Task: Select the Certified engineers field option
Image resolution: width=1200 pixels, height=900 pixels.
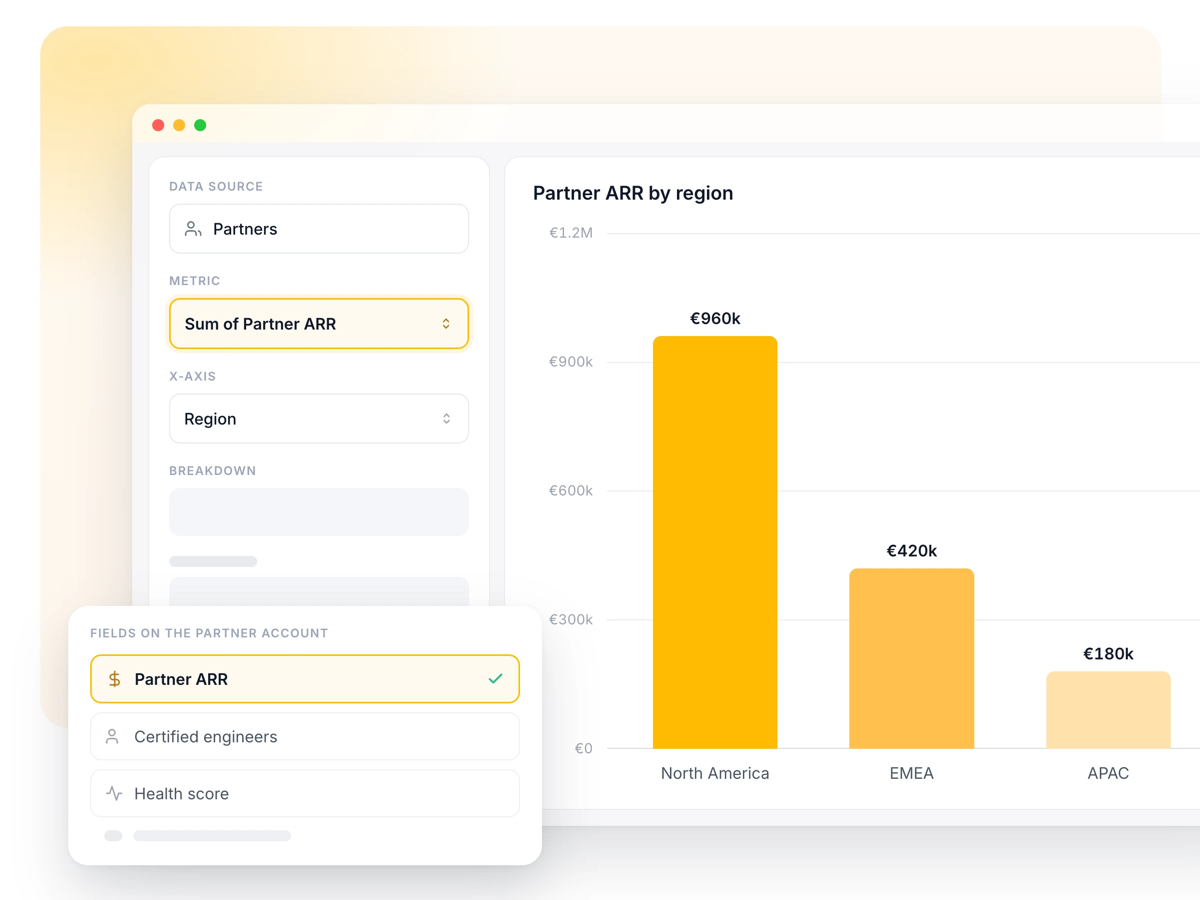Action: coord(305,736)
